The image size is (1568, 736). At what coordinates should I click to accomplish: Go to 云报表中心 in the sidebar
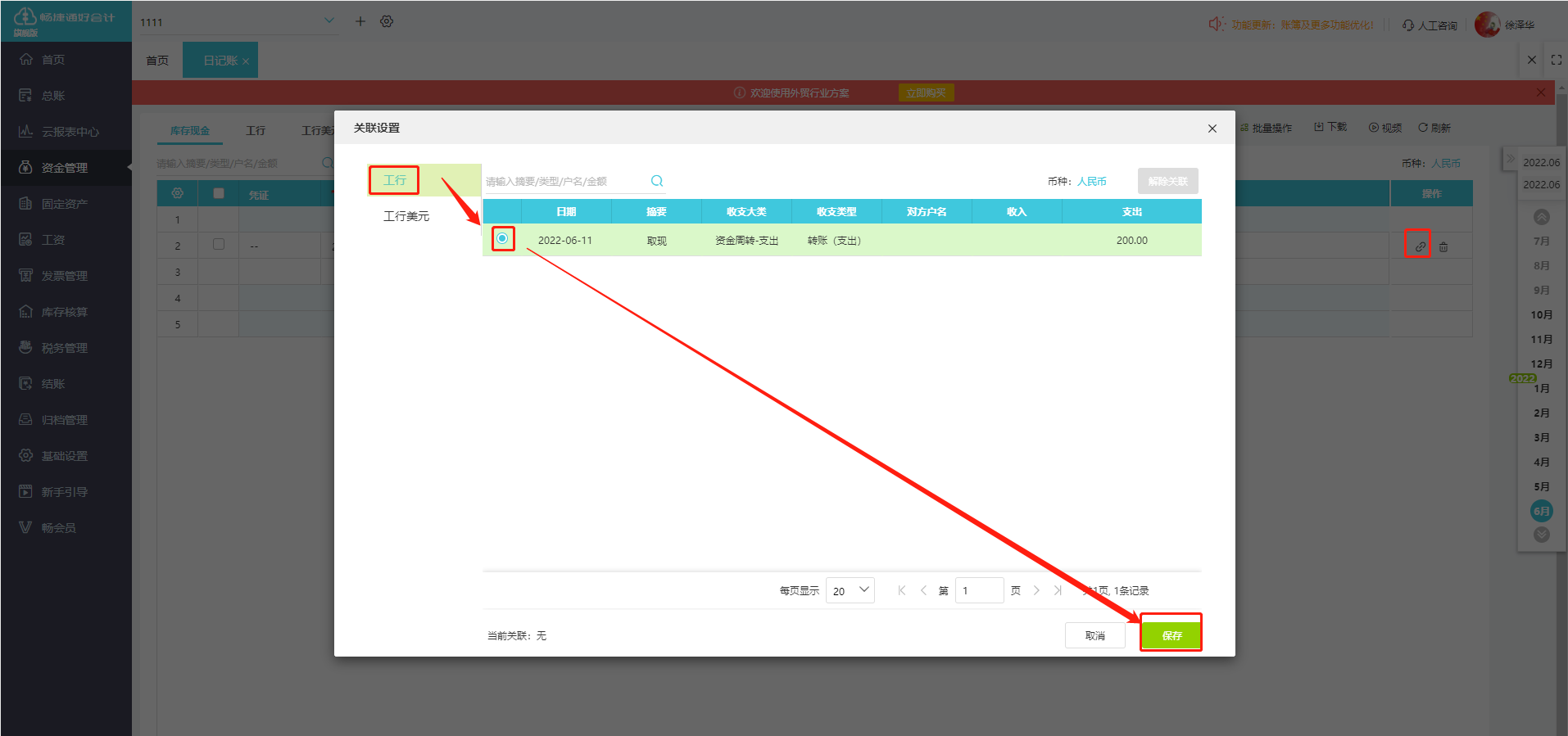(70, 132)
